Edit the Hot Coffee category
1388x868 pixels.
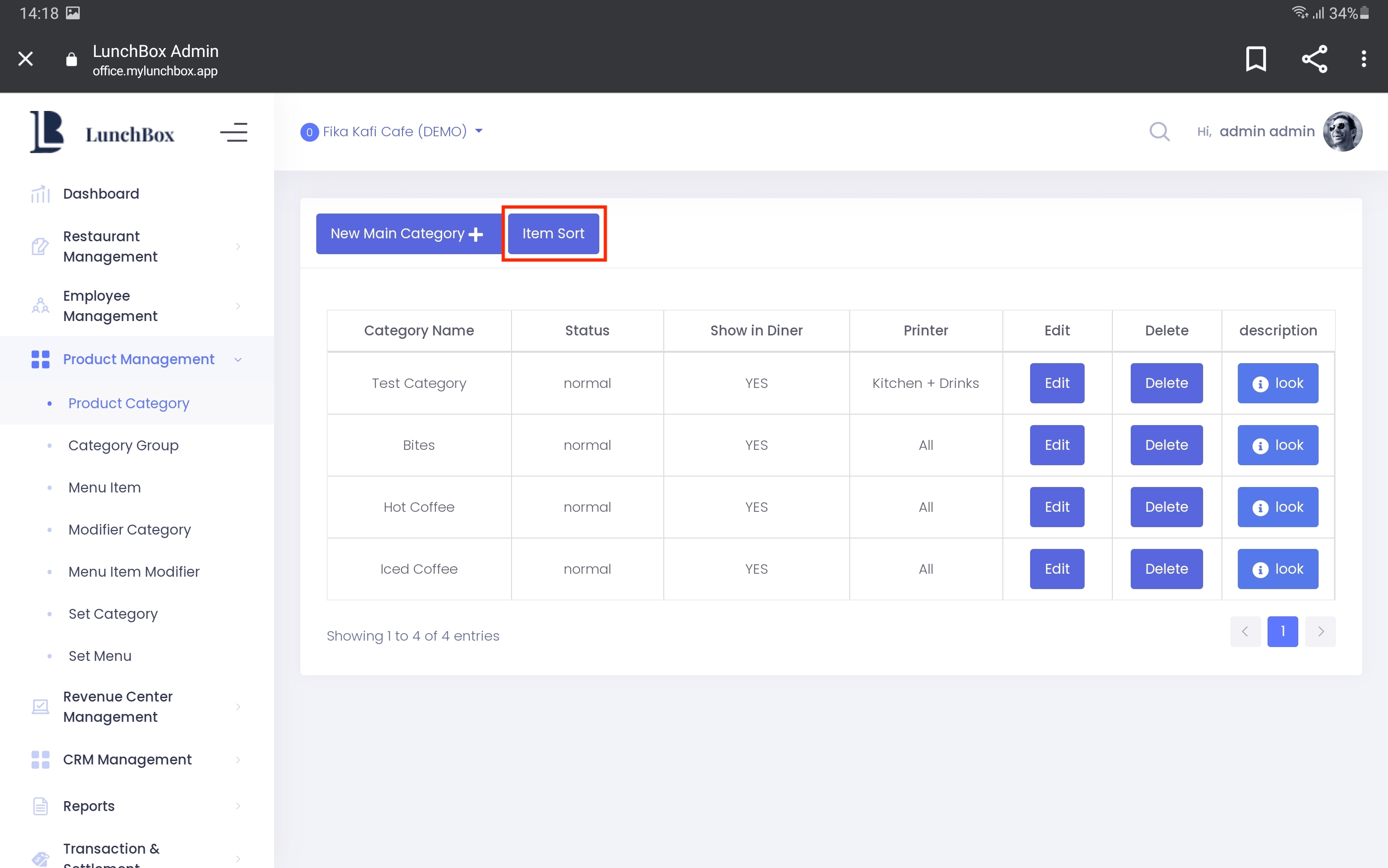tap(1056, 507)
